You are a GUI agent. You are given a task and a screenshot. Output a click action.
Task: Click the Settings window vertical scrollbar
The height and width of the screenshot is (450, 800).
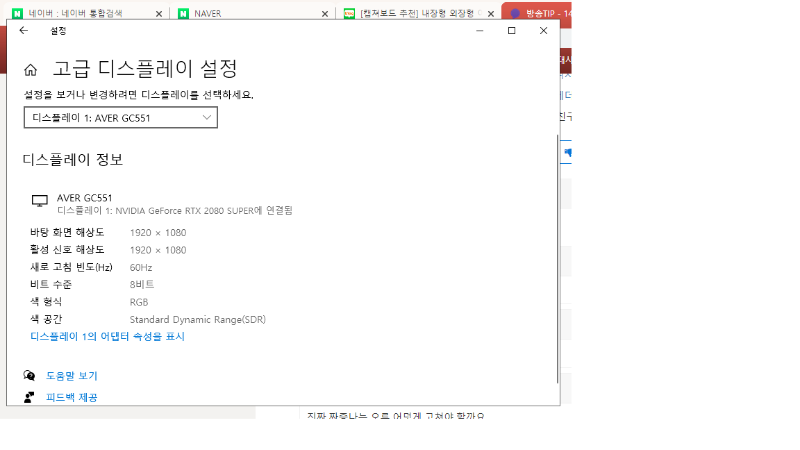point(557,259)
